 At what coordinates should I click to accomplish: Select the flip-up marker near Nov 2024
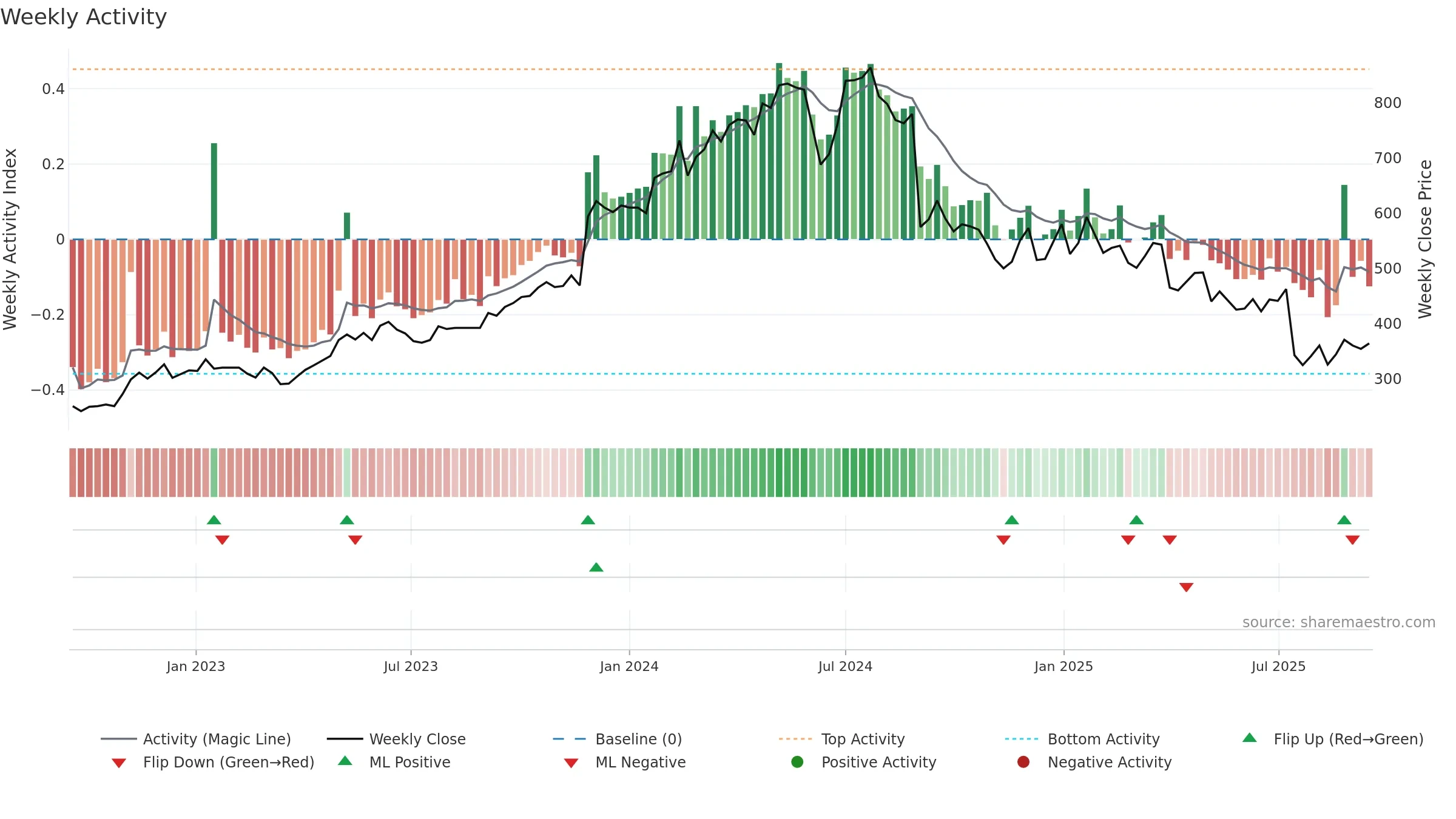(1012, 520)
